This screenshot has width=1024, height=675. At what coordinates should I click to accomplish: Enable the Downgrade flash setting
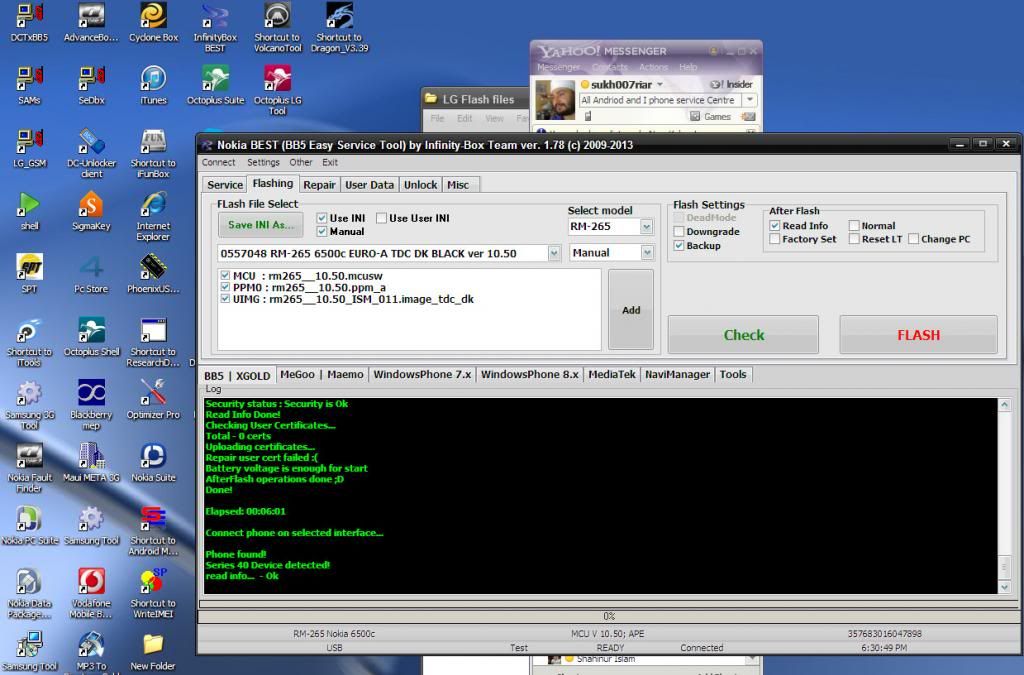pos(679,232)
